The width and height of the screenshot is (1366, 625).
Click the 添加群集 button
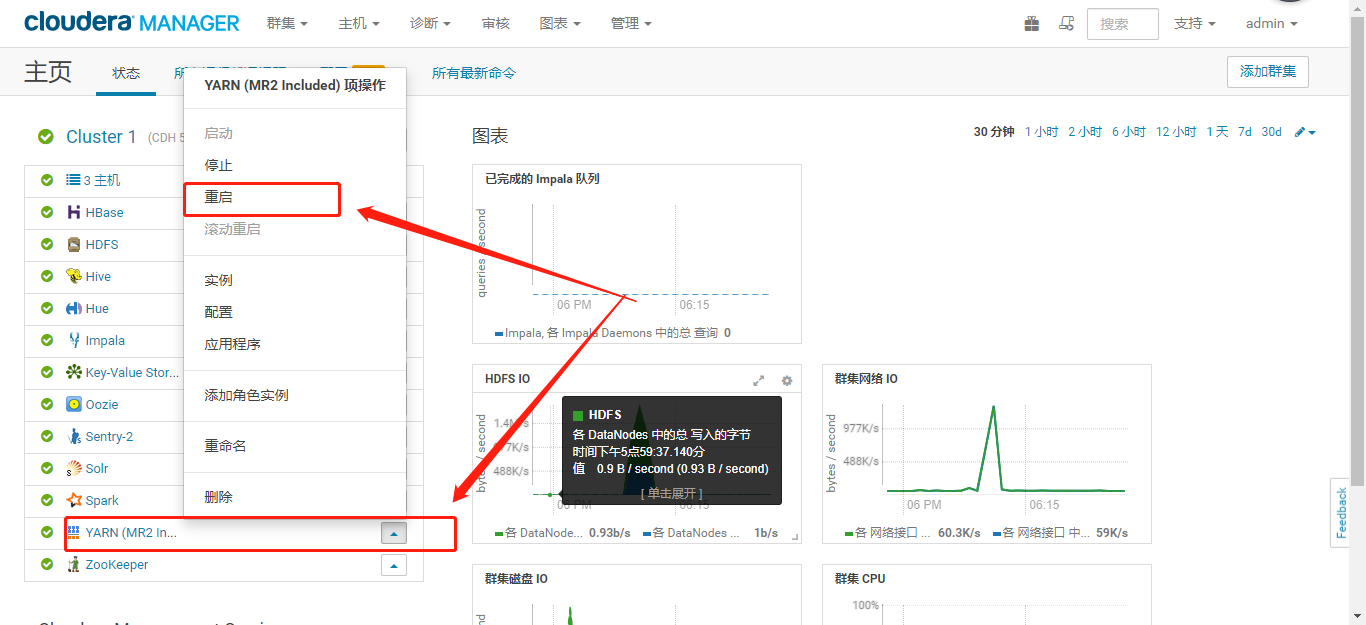click(1268, 71)
